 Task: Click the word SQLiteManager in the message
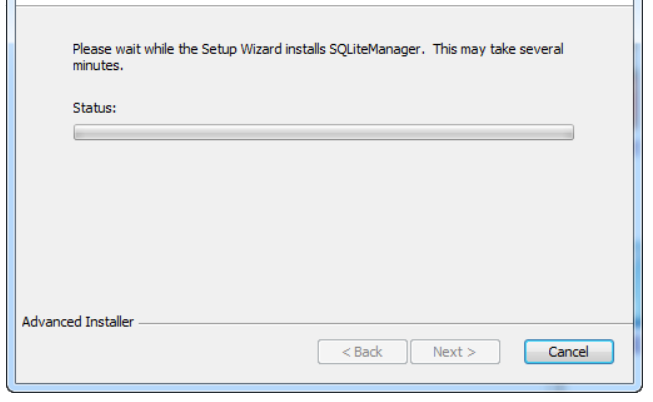click(376, 49)
